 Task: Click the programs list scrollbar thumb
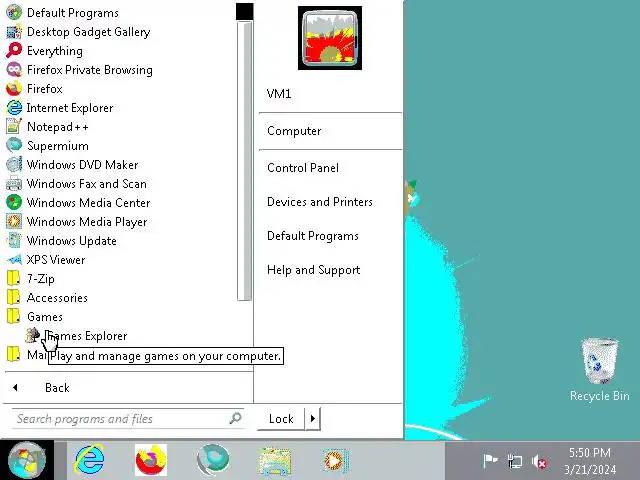point(244,161)
